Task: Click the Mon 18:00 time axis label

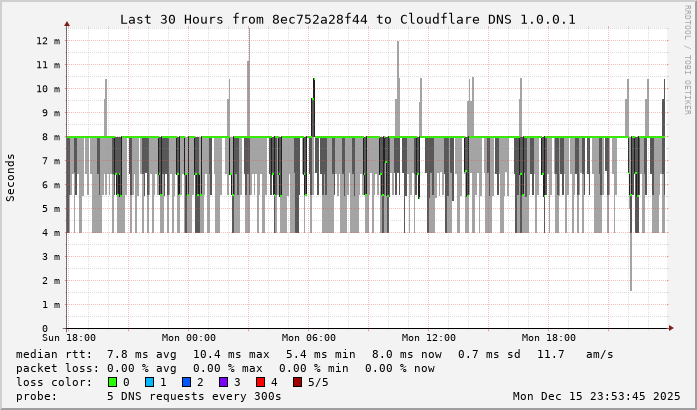Action: pyautogui.click(x=548, y=338)
